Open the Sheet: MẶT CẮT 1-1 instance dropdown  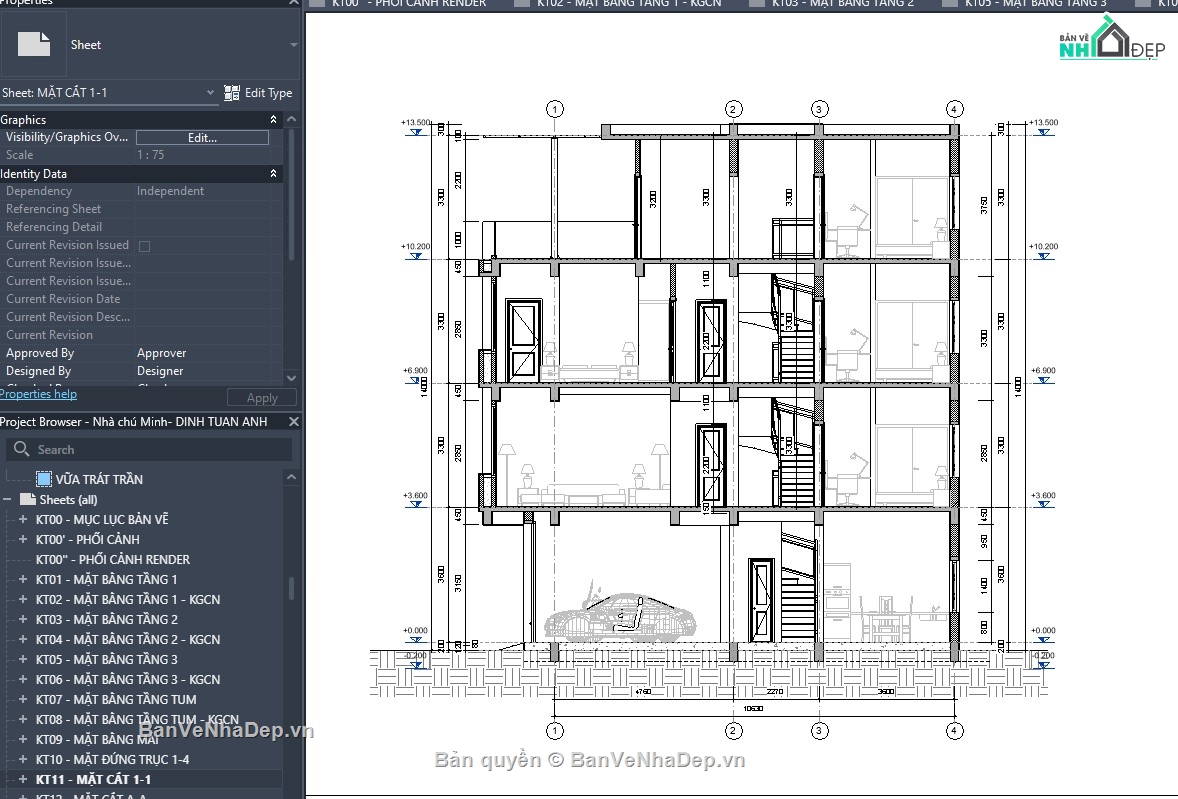(210, 92)
